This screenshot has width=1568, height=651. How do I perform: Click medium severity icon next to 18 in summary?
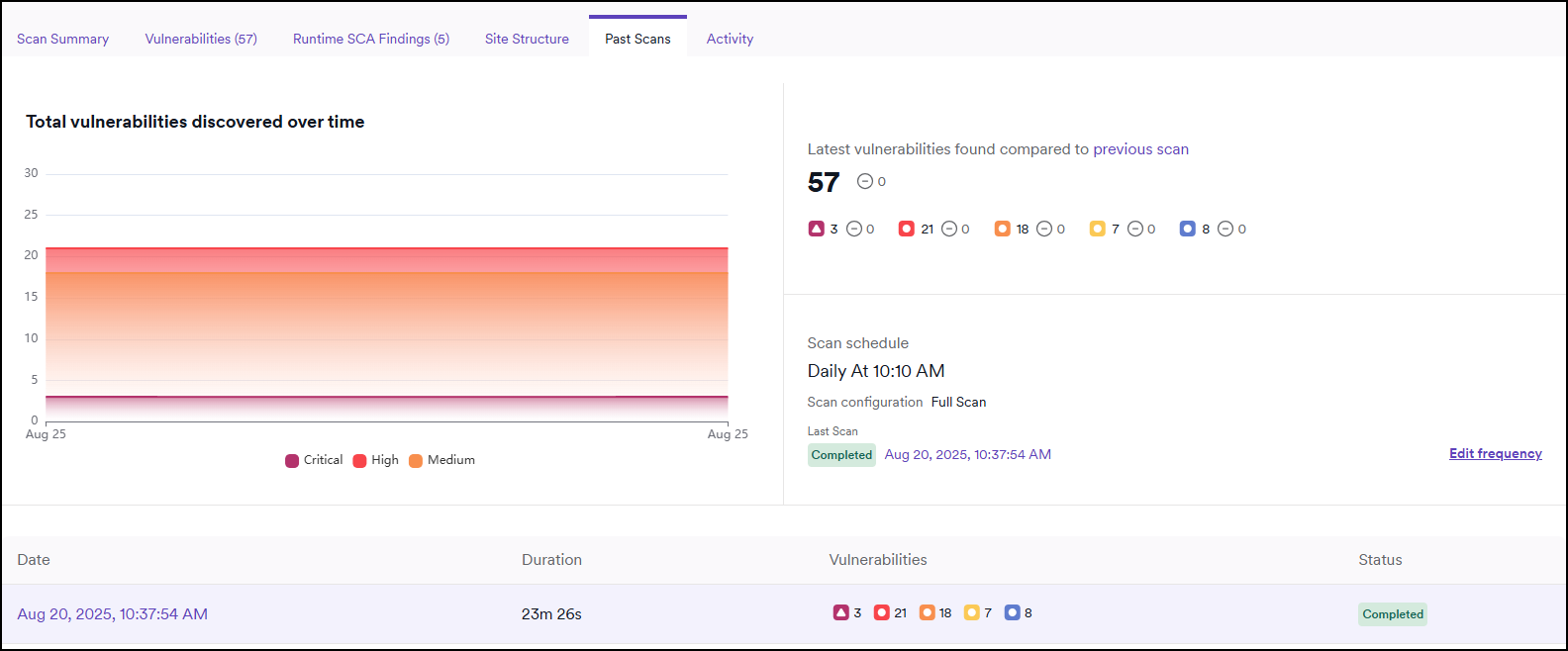click(x=1002, y=229)
